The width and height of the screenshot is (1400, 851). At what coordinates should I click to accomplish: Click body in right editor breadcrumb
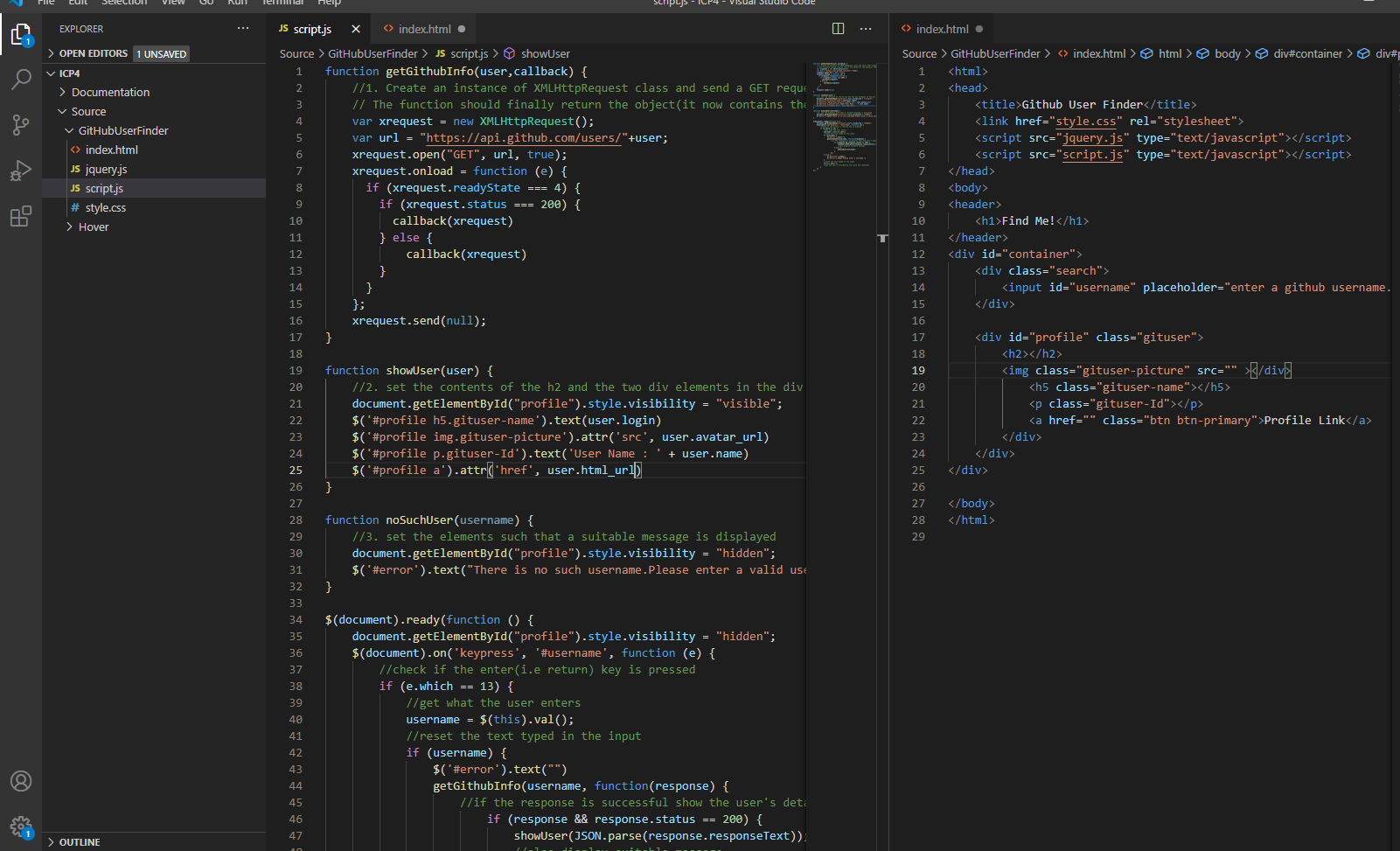click(x=1228, y=53)
